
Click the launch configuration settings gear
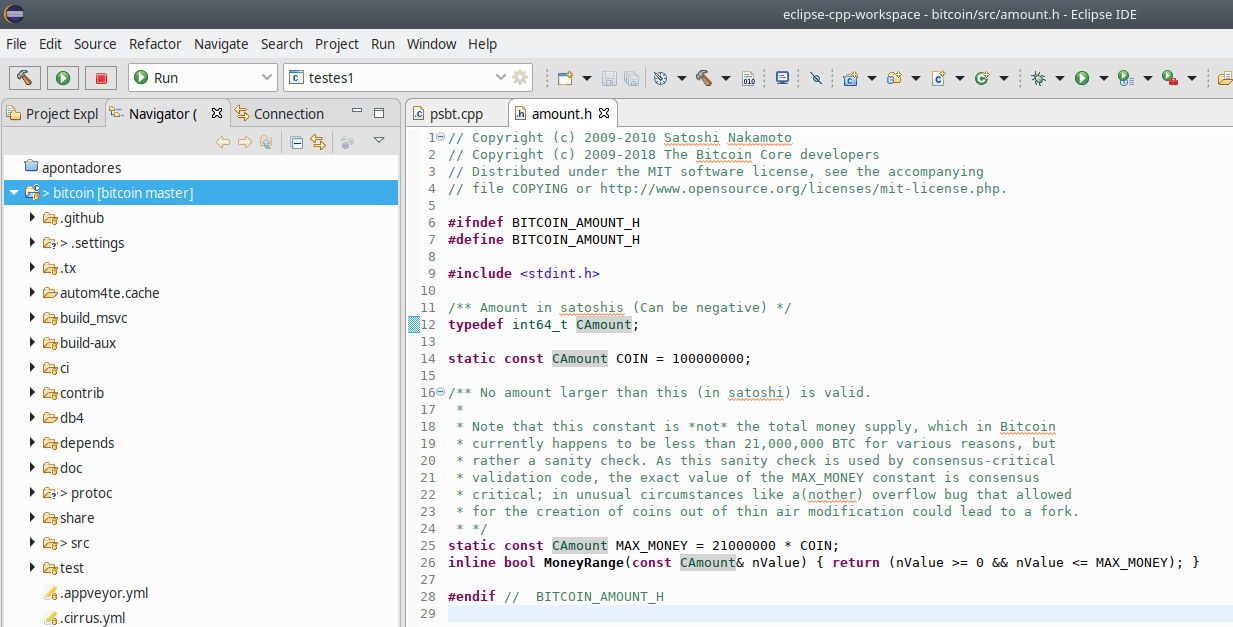point(520,77)
